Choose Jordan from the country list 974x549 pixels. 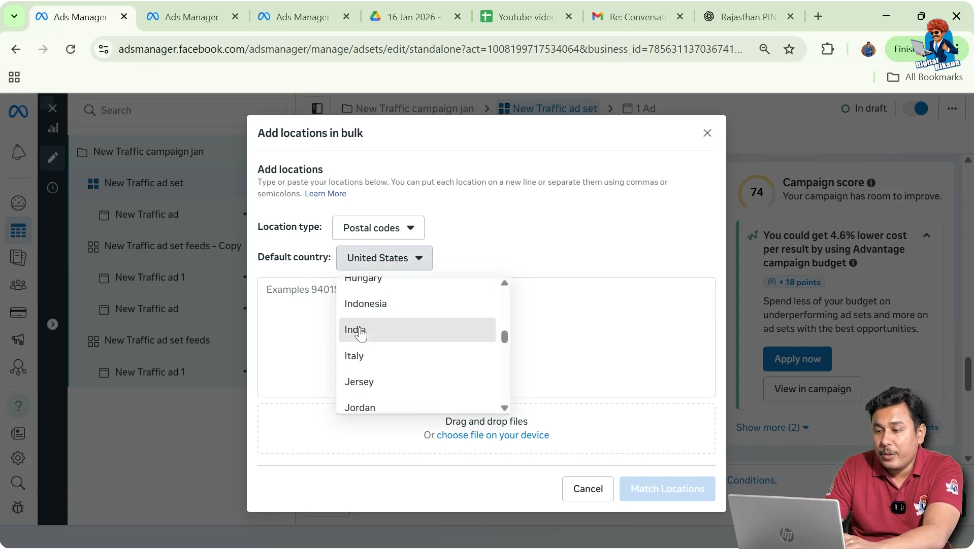coord(417,407)
